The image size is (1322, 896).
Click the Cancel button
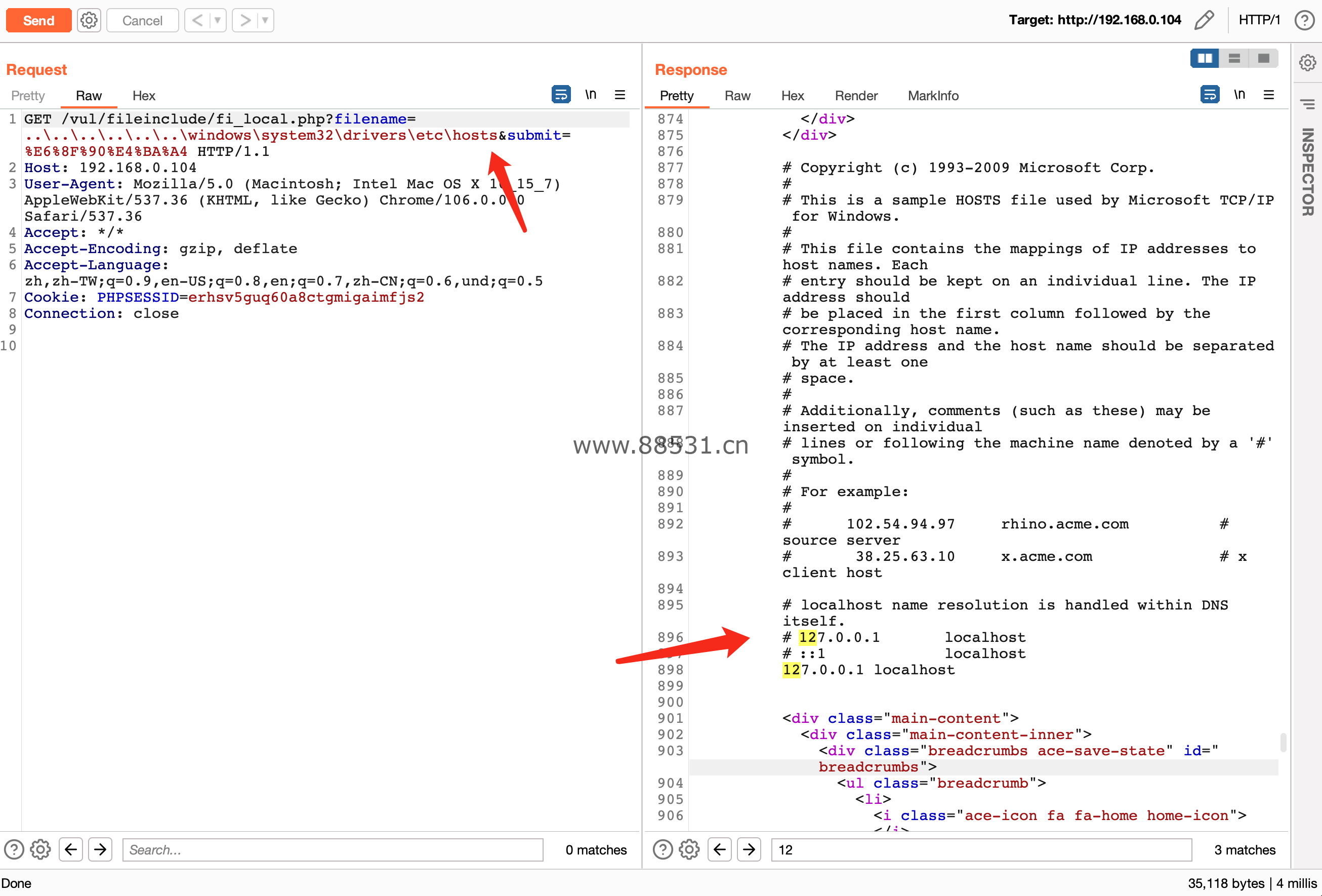coord(142,20)
